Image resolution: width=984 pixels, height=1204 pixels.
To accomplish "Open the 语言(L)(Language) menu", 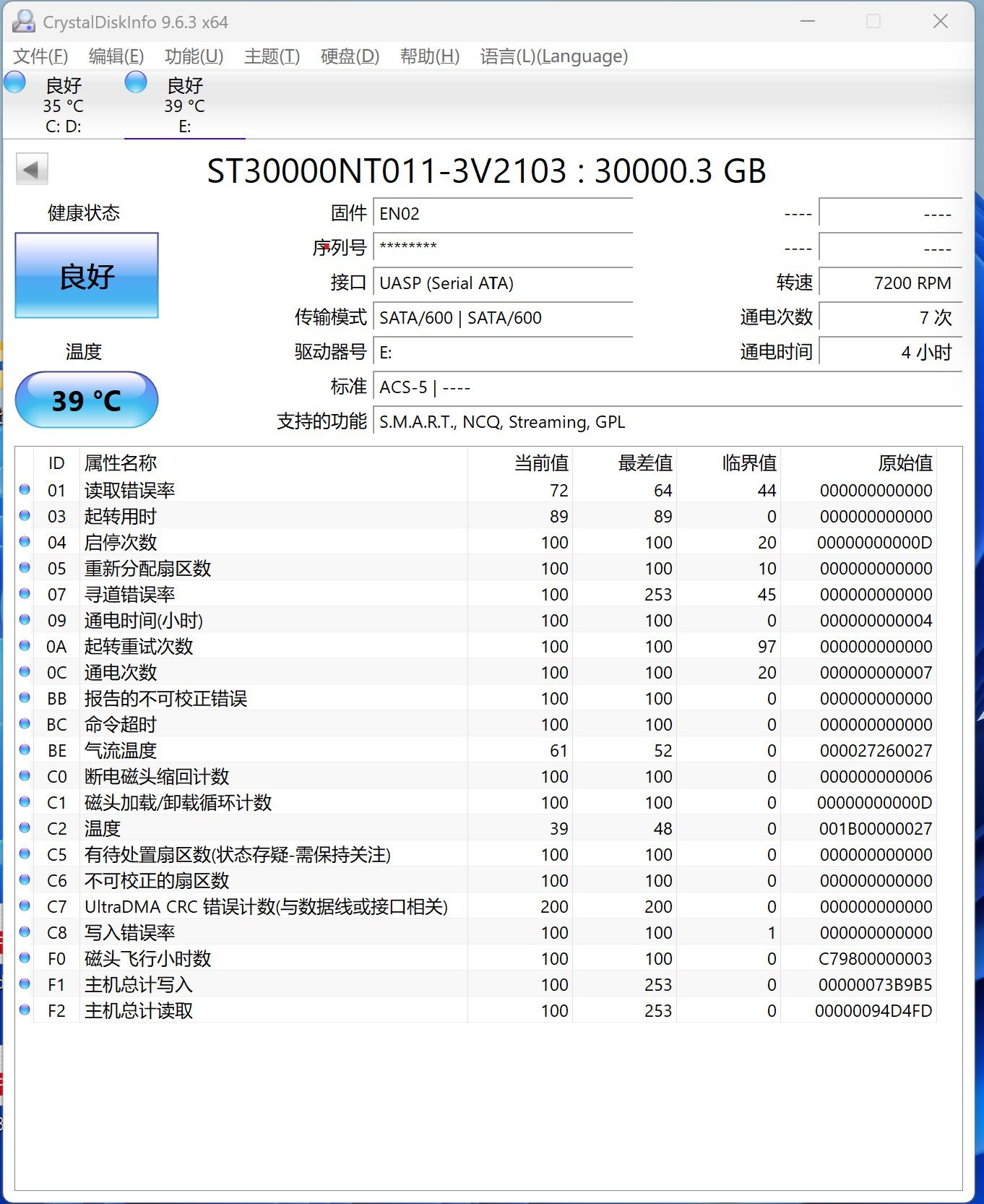I will click(x=554, y=56).
